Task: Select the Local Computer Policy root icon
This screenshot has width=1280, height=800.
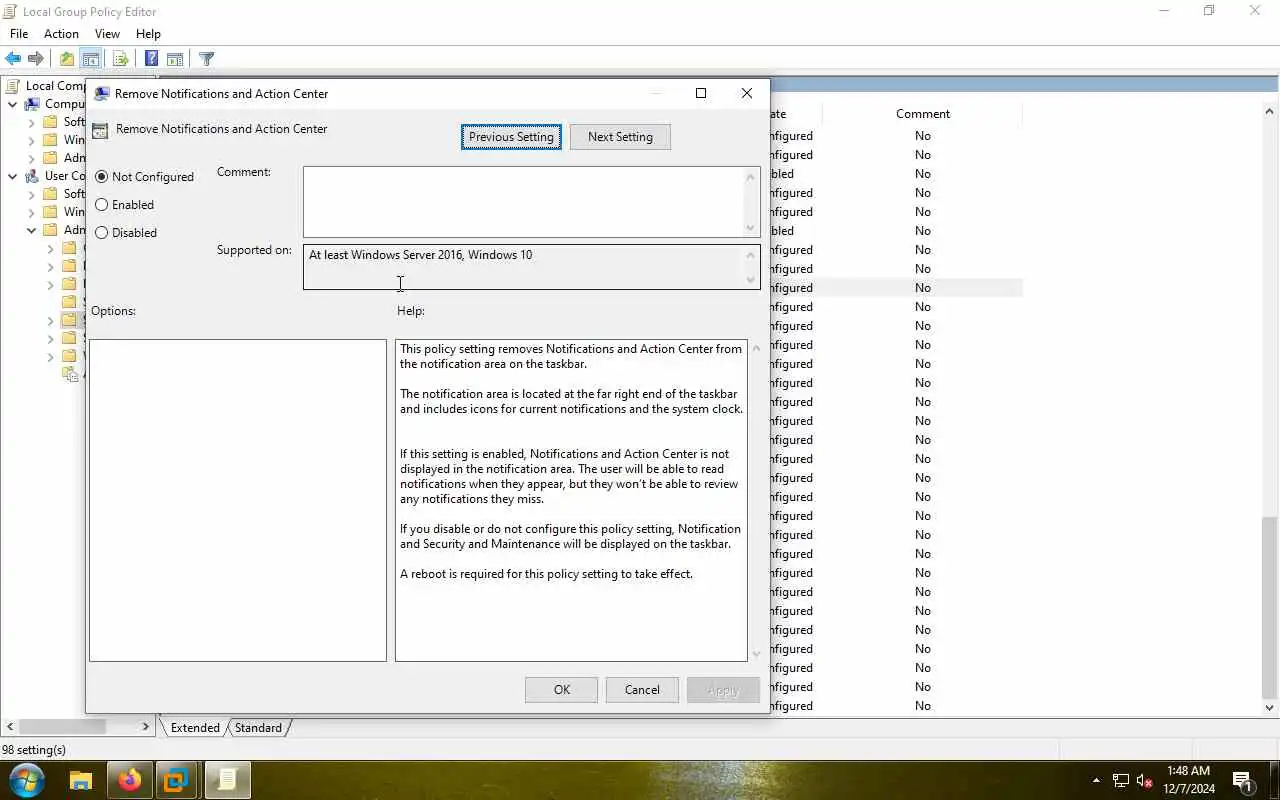Action: (x=13, y=86)
